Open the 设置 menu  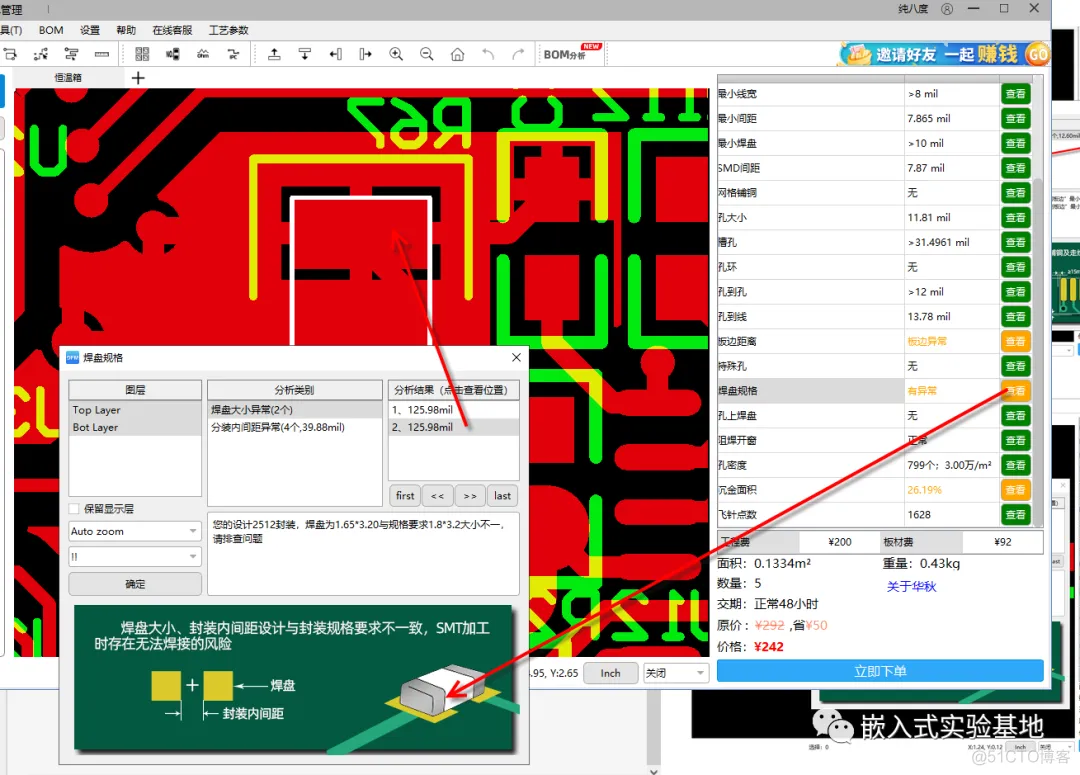point(90,30)
